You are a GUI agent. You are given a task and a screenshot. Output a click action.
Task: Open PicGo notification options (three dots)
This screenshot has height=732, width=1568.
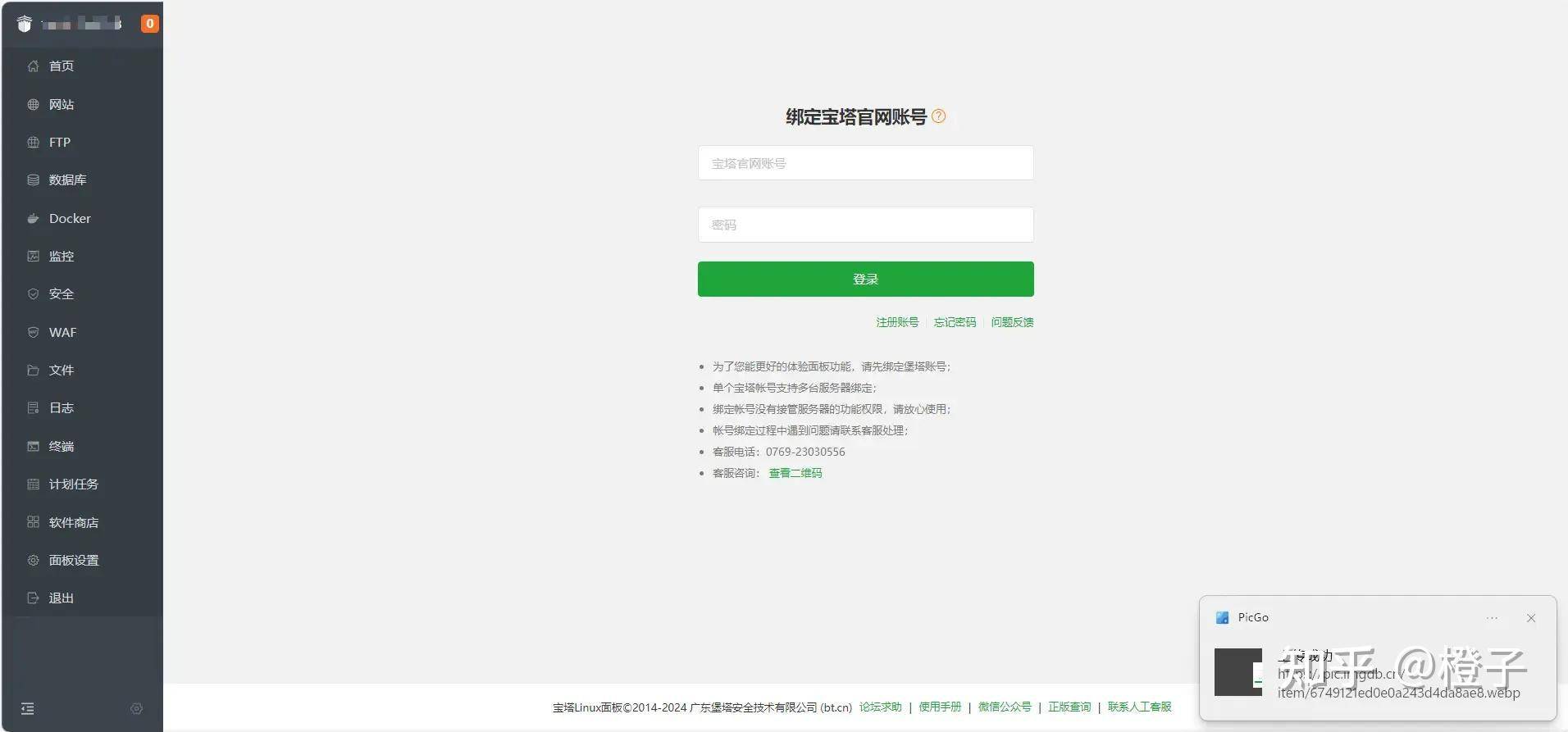coord(1492,618)
